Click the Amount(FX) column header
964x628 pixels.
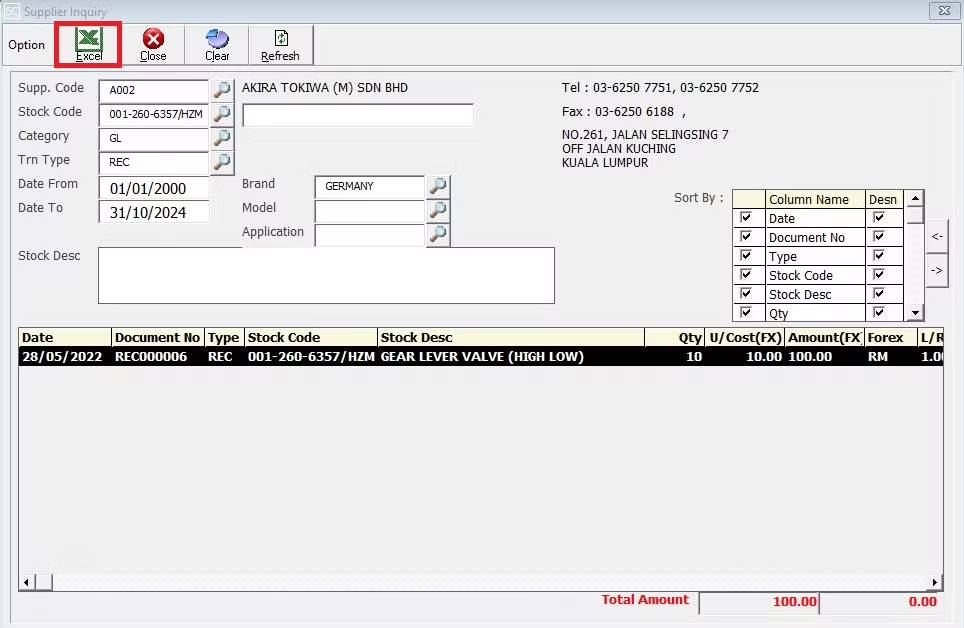click(824, 337)
